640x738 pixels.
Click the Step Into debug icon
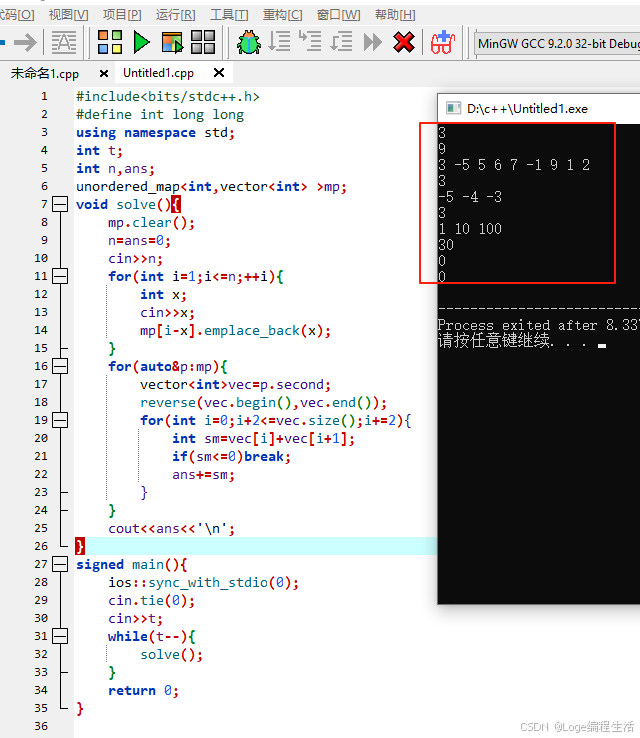[x=310, y=41]
